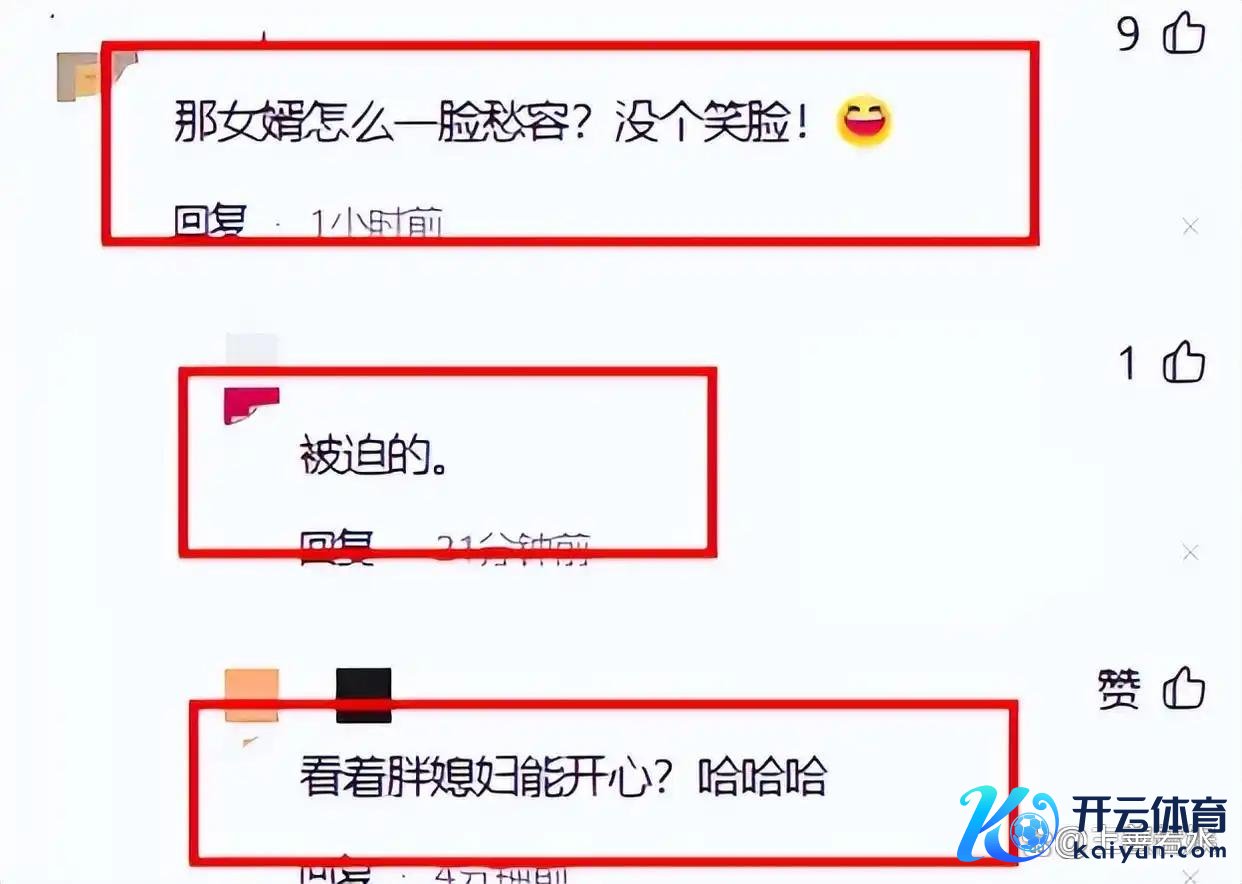Image resolution: width=1242 pixels, height=884 pixels.
Task: Open the laughing emoji in first comment
Action: [863, 124]
